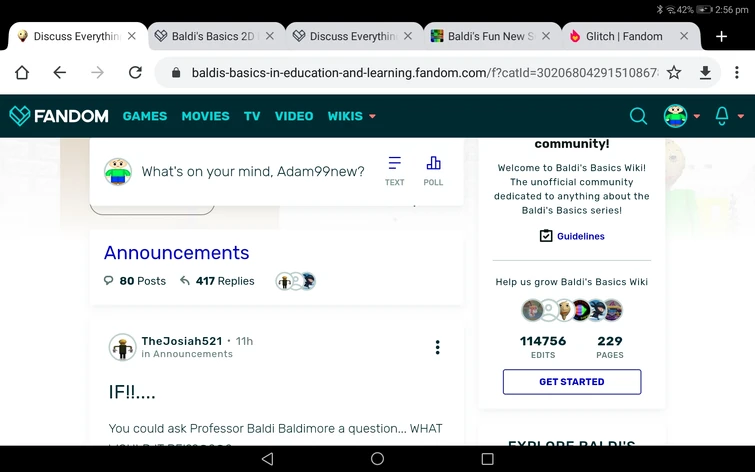Tap Android back navigation button

coord(267,459)
